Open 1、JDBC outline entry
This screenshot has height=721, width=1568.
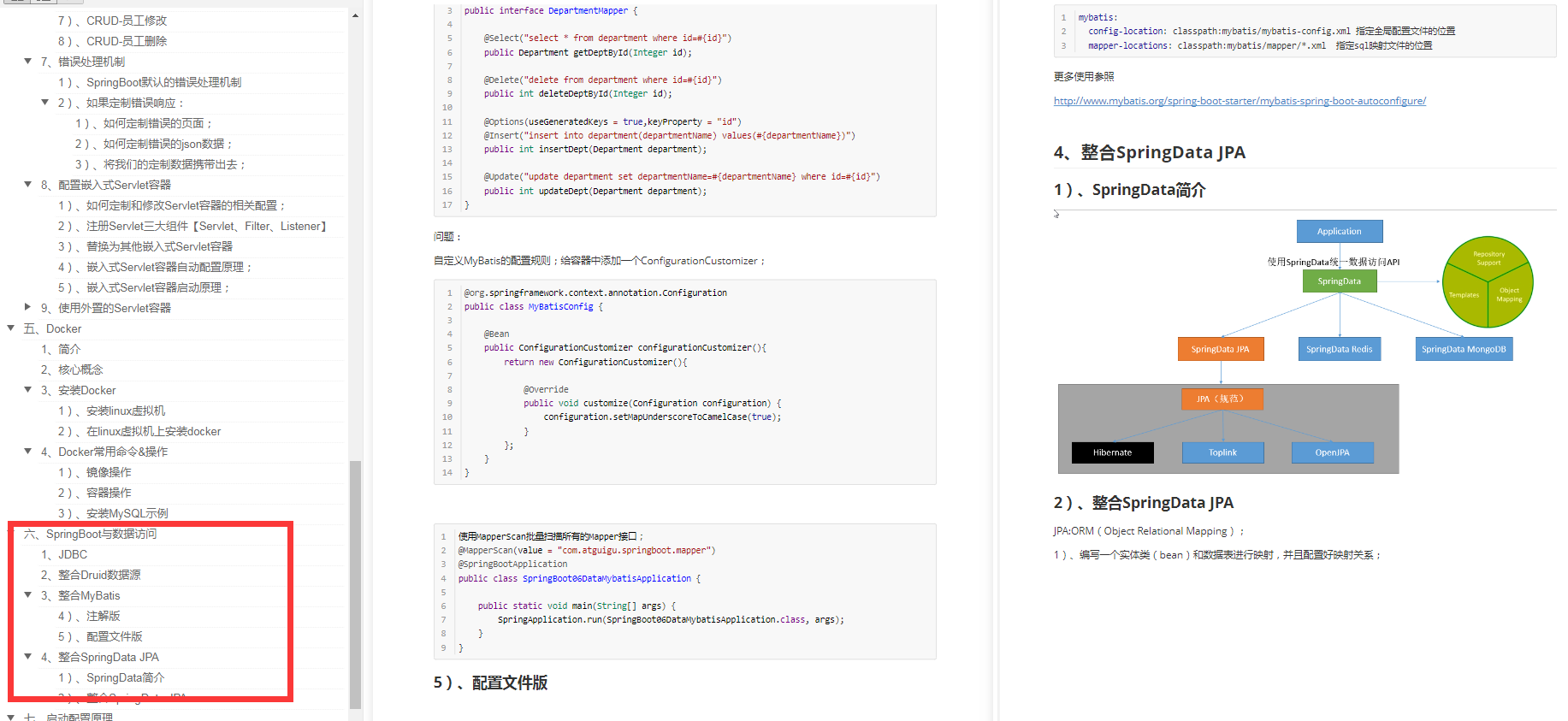pos(63,554)
